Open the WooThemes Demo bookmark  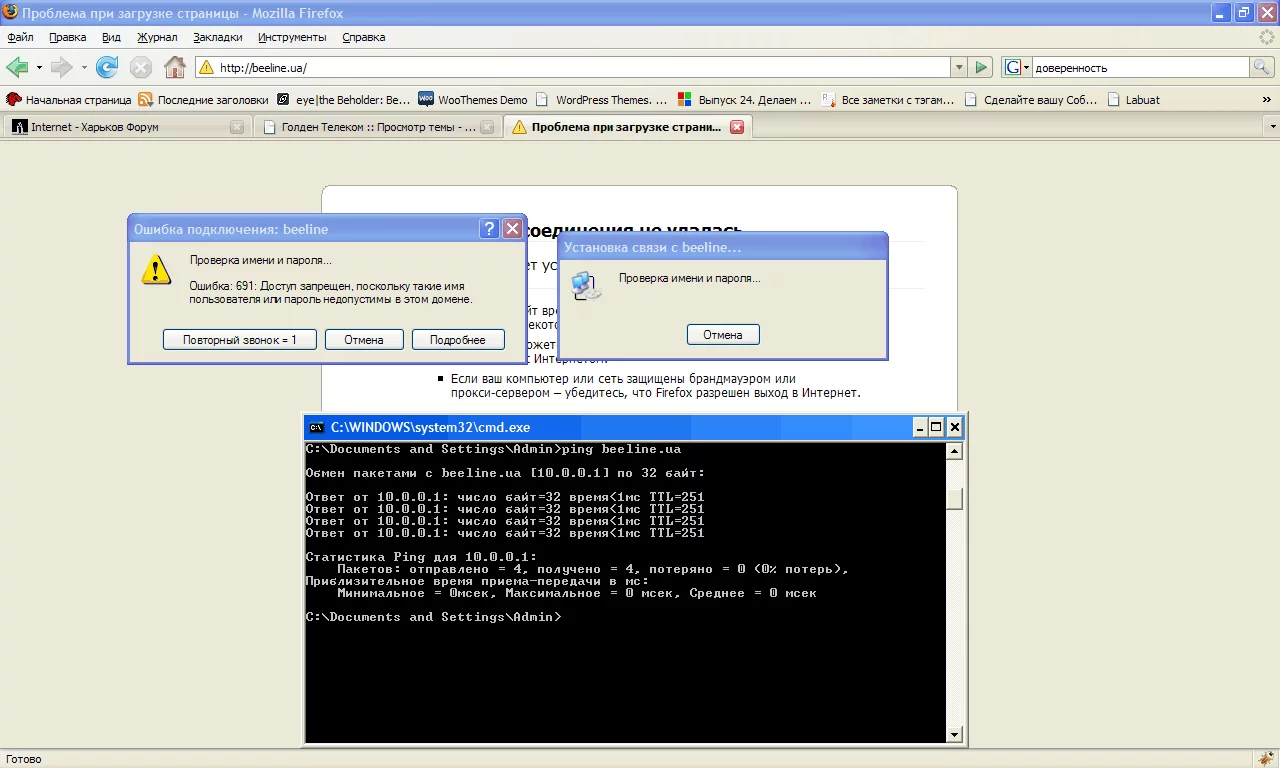(x=473, y=100)
